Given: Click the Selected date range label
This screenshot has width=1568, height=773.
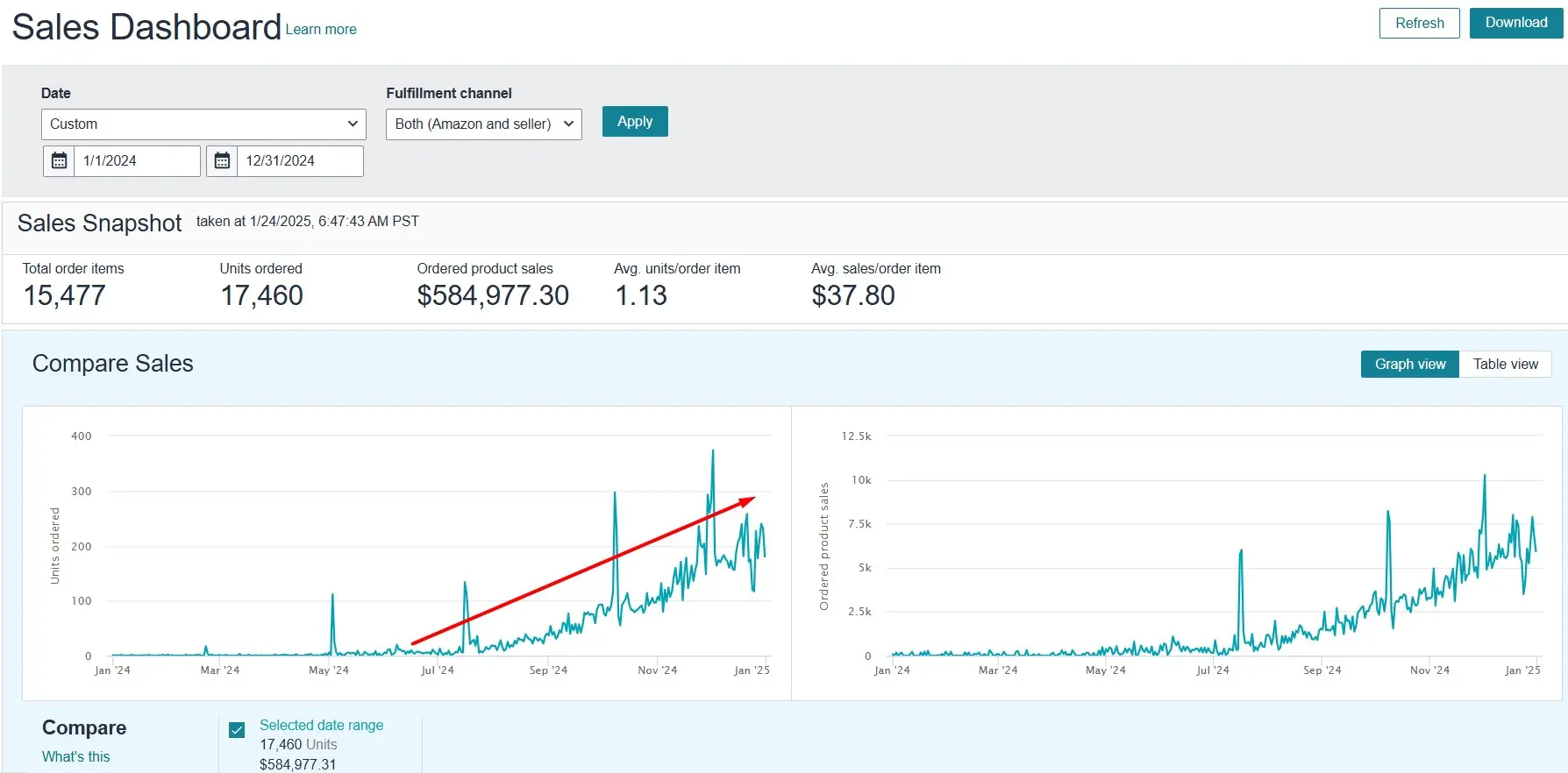Looking at the screenshot, I should (321, 726).
